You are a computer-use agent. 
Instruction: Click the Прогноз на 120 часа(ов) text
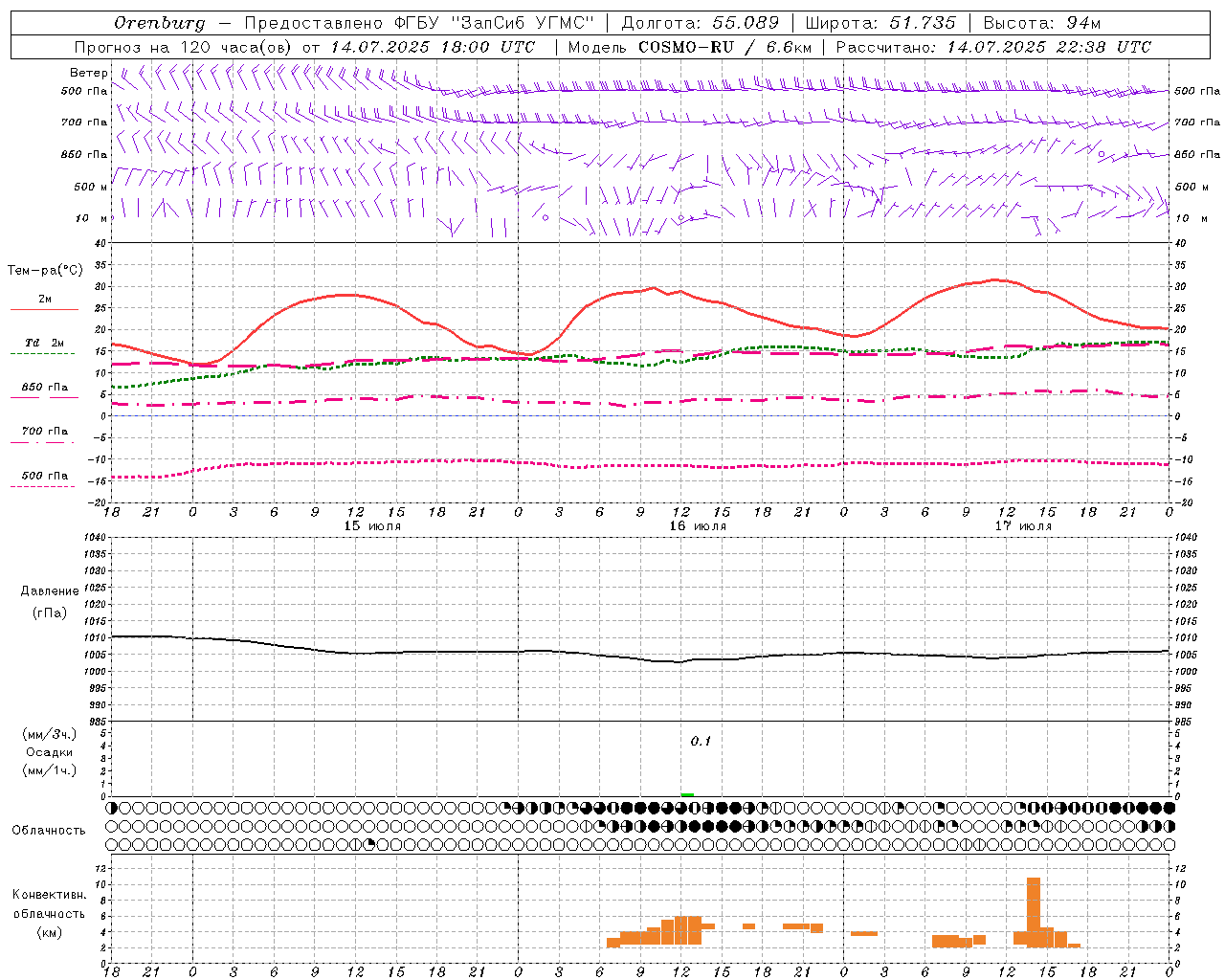184,47
